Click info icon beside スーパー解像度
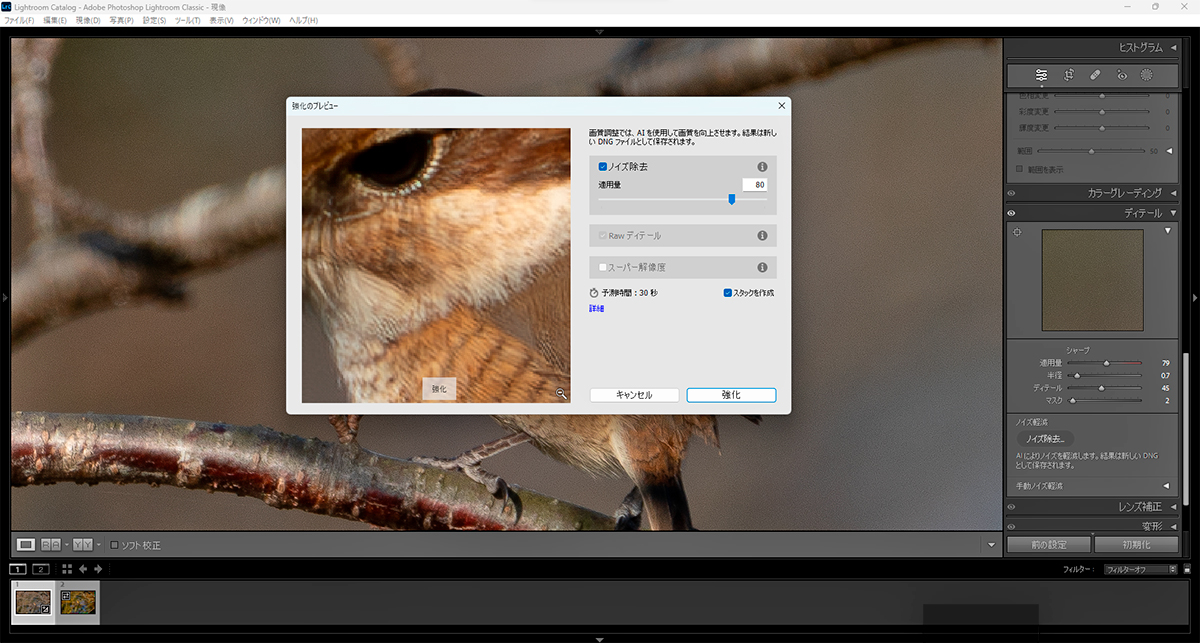The height and width of the screenshot is (643, 1200). [x=762, y=268]
